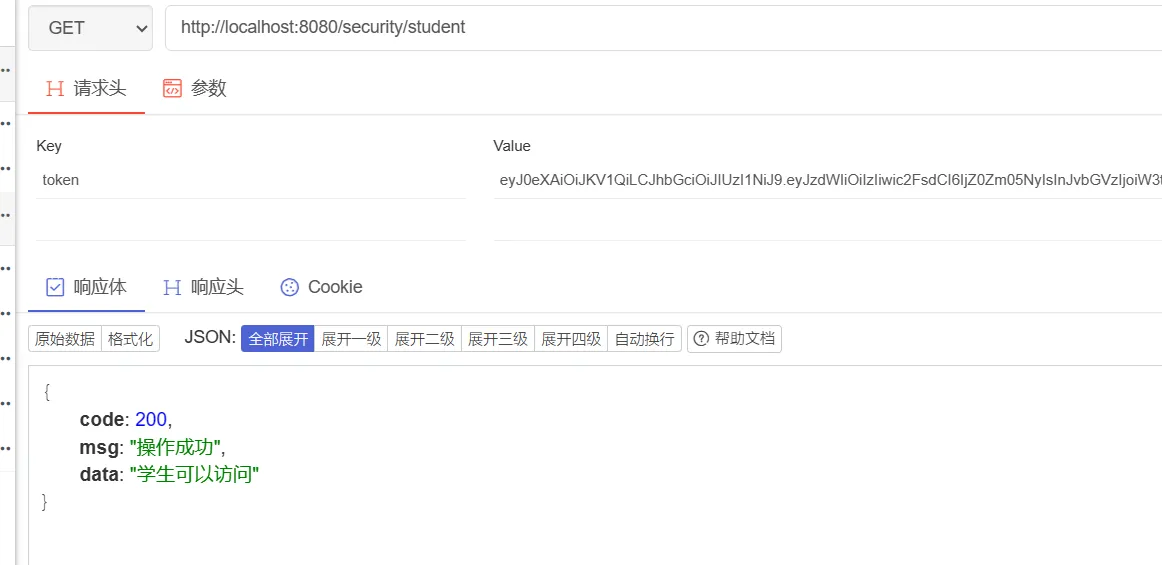Expand JSON to second level with 展开二级

[424, 339]
